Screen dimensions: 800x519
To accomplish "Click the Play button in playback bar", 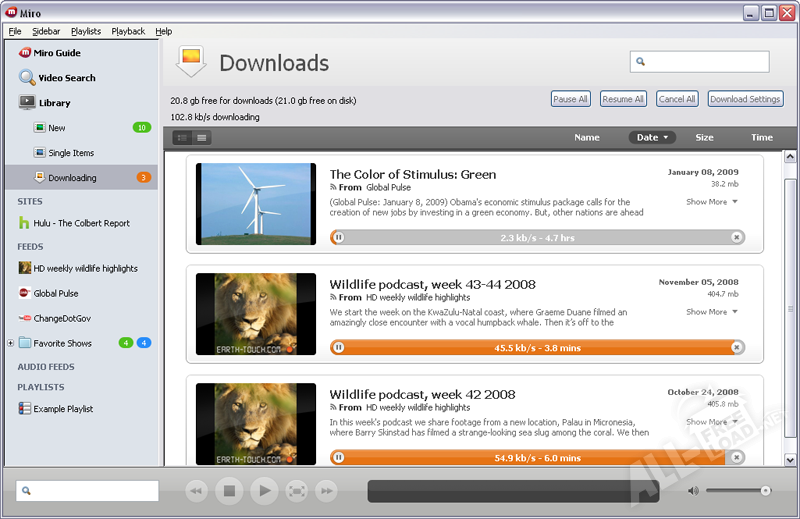I will click(x=263, y=490).
